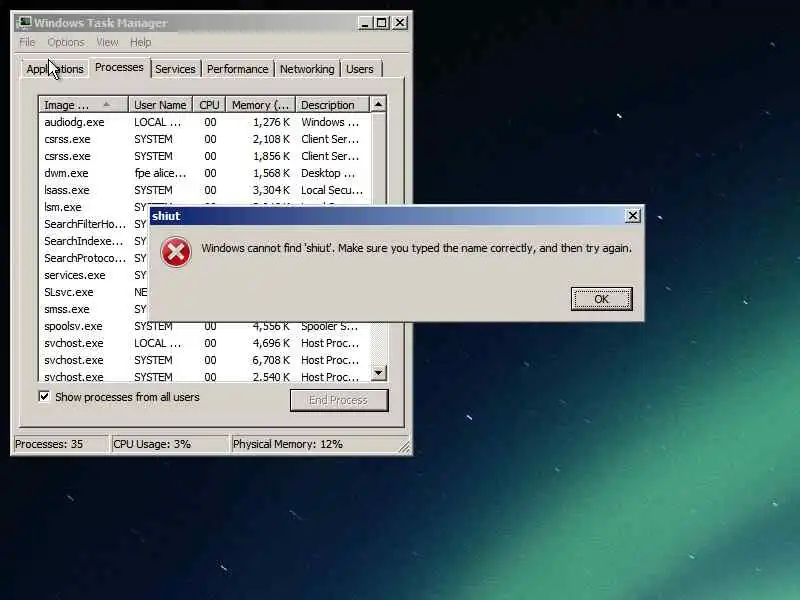Sort by the CPU column header

[x=209, y=105]
